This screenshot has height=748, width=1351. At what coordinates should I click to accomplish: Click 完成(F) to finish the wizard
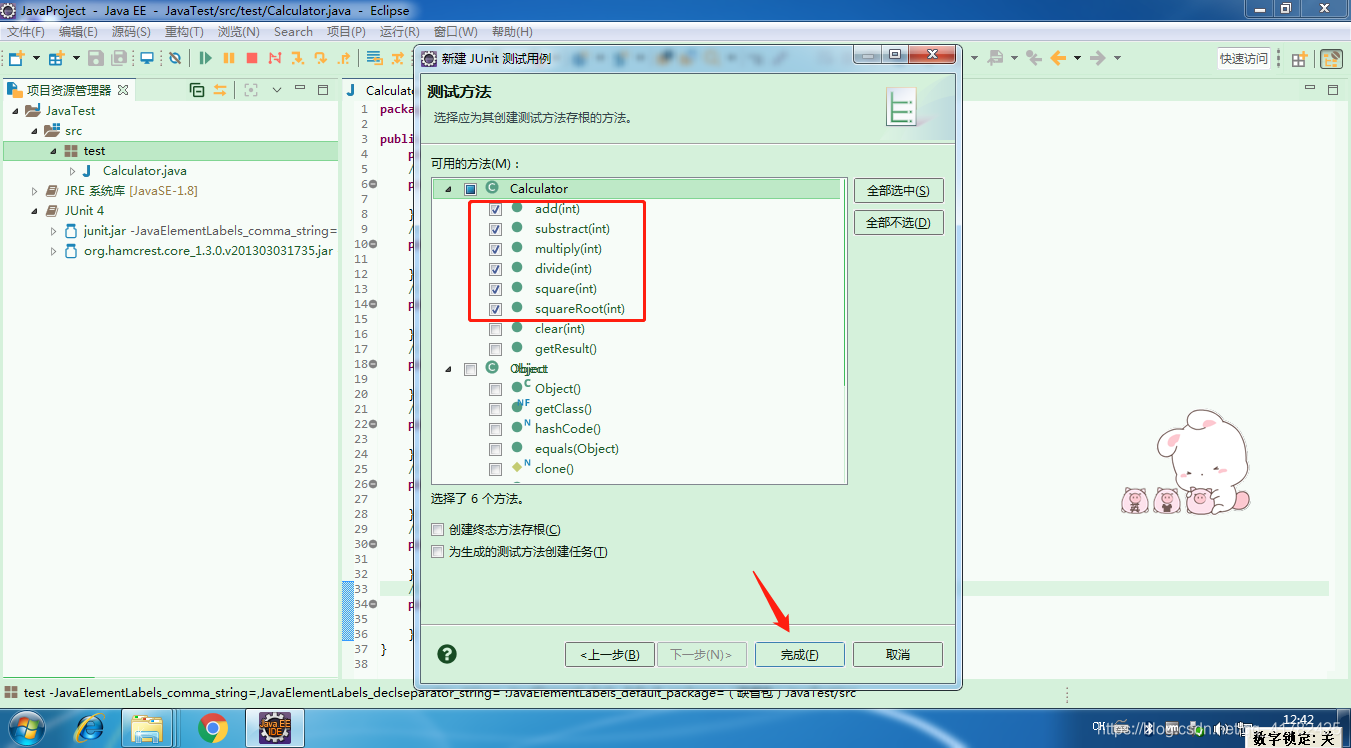point(799,655)
